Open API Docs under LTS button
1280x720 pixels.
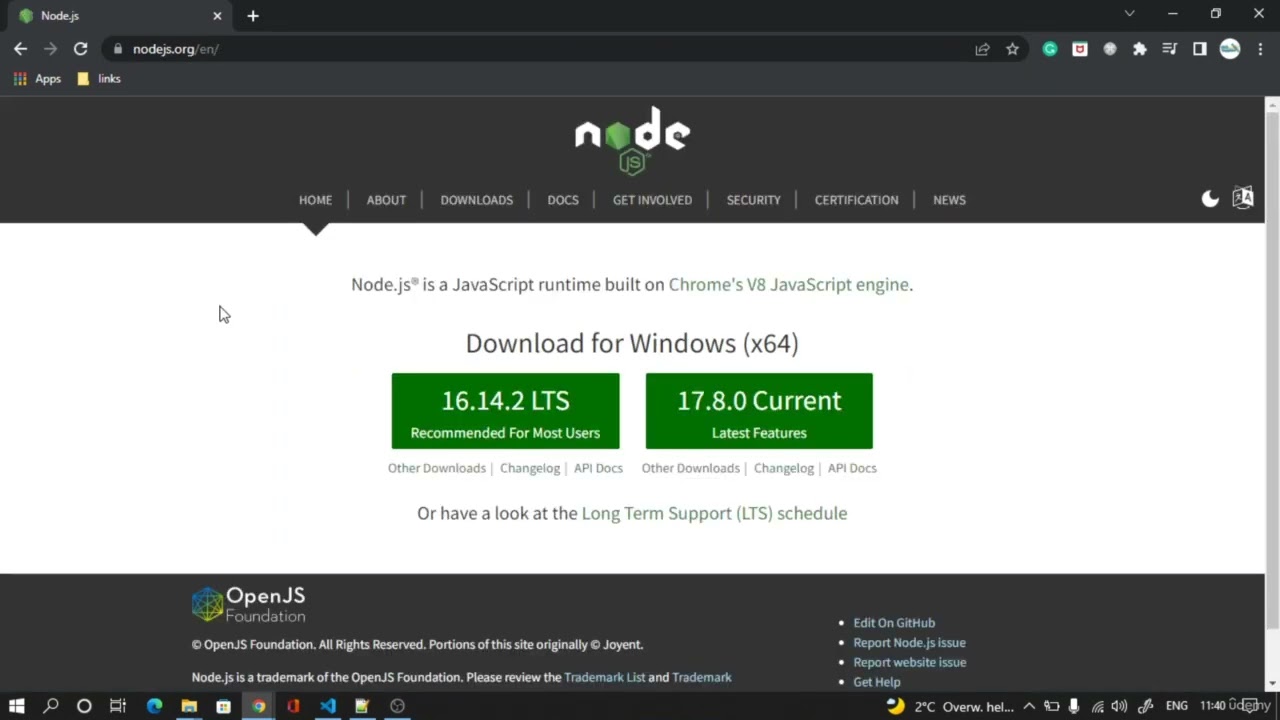tap(598, 468)
